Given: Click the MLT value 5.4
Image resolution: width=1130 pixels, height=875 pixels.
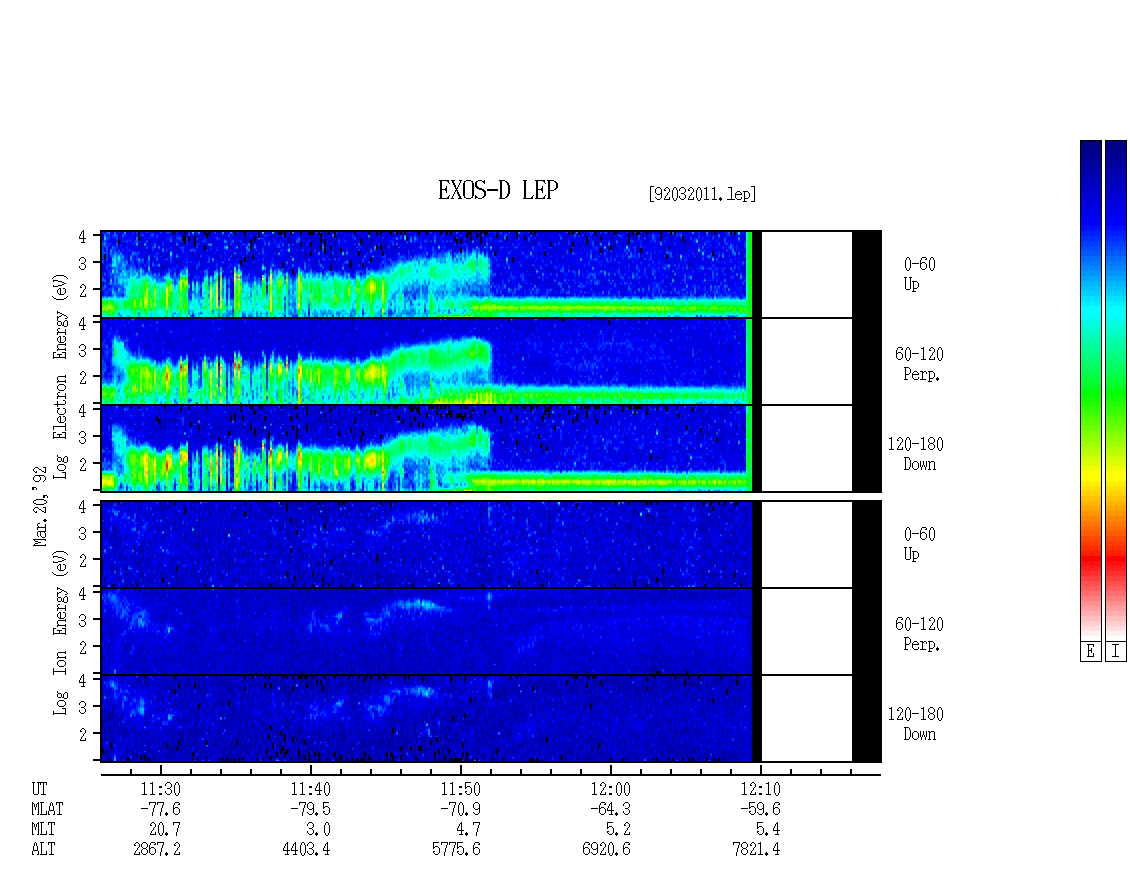Looking at the screenshot, I should coord(768,830).
